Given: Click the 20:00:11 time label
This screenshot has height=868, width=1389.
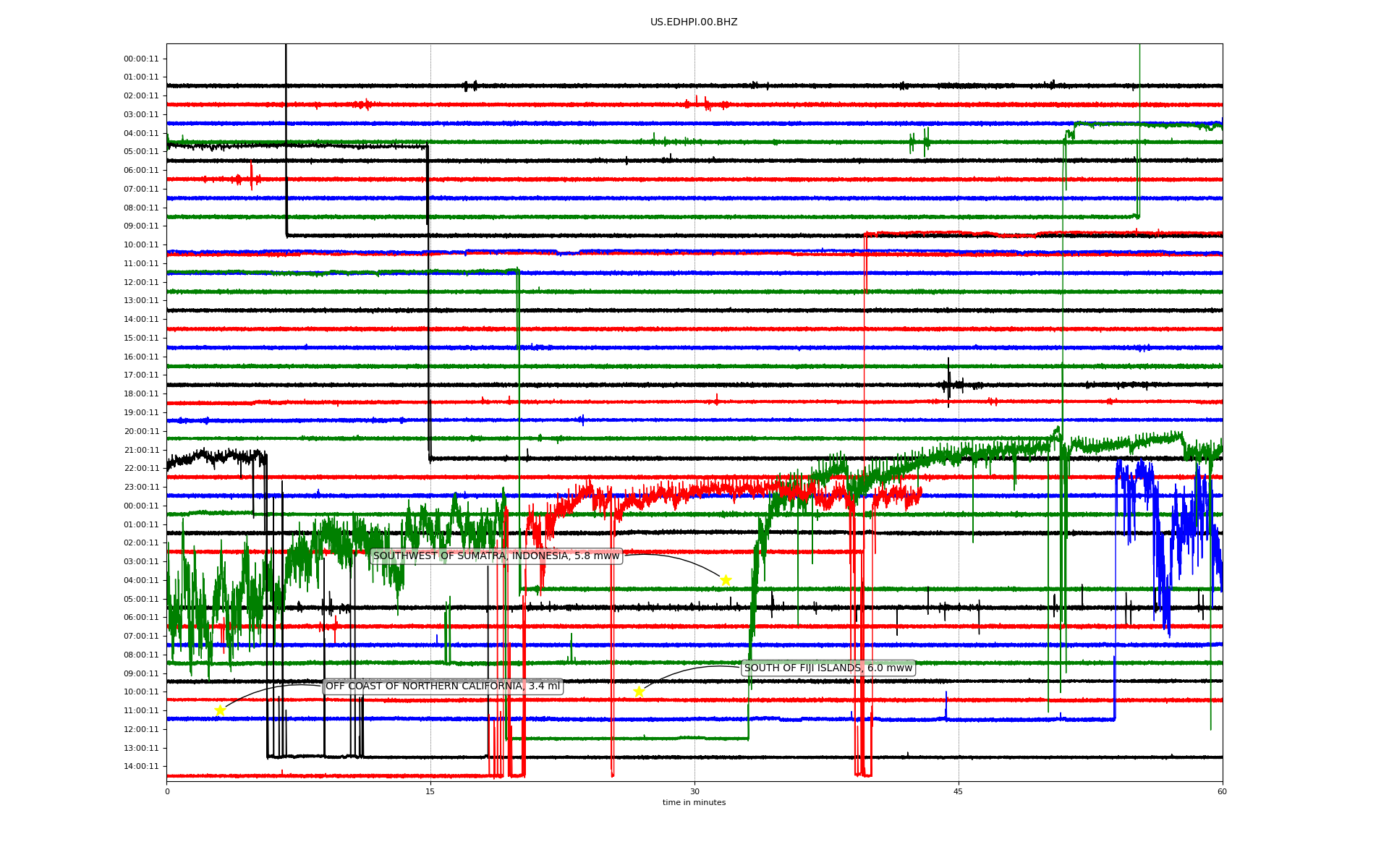Looking at the screenshot, I should [141, 432].
